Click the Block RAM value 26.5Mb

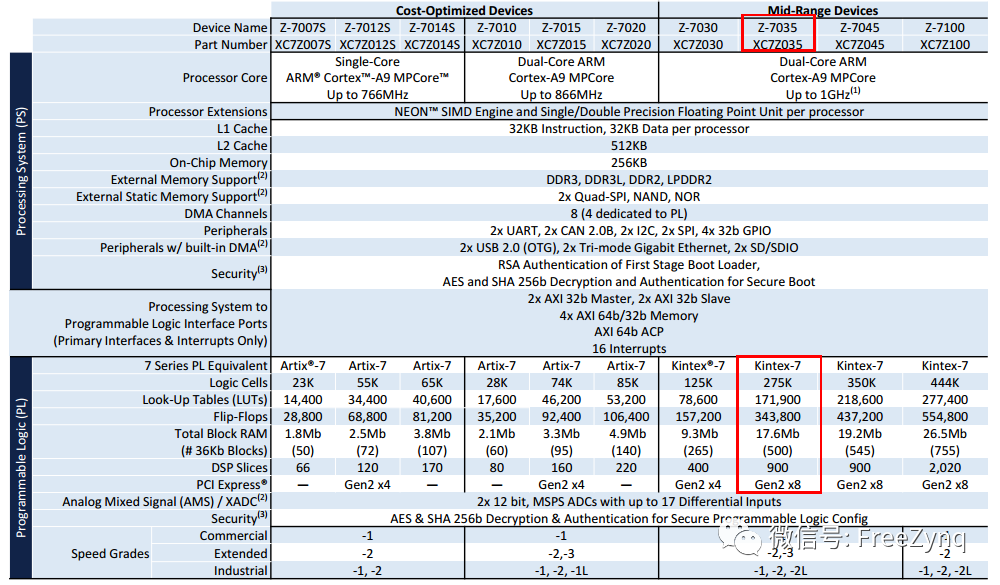[945, 434]
